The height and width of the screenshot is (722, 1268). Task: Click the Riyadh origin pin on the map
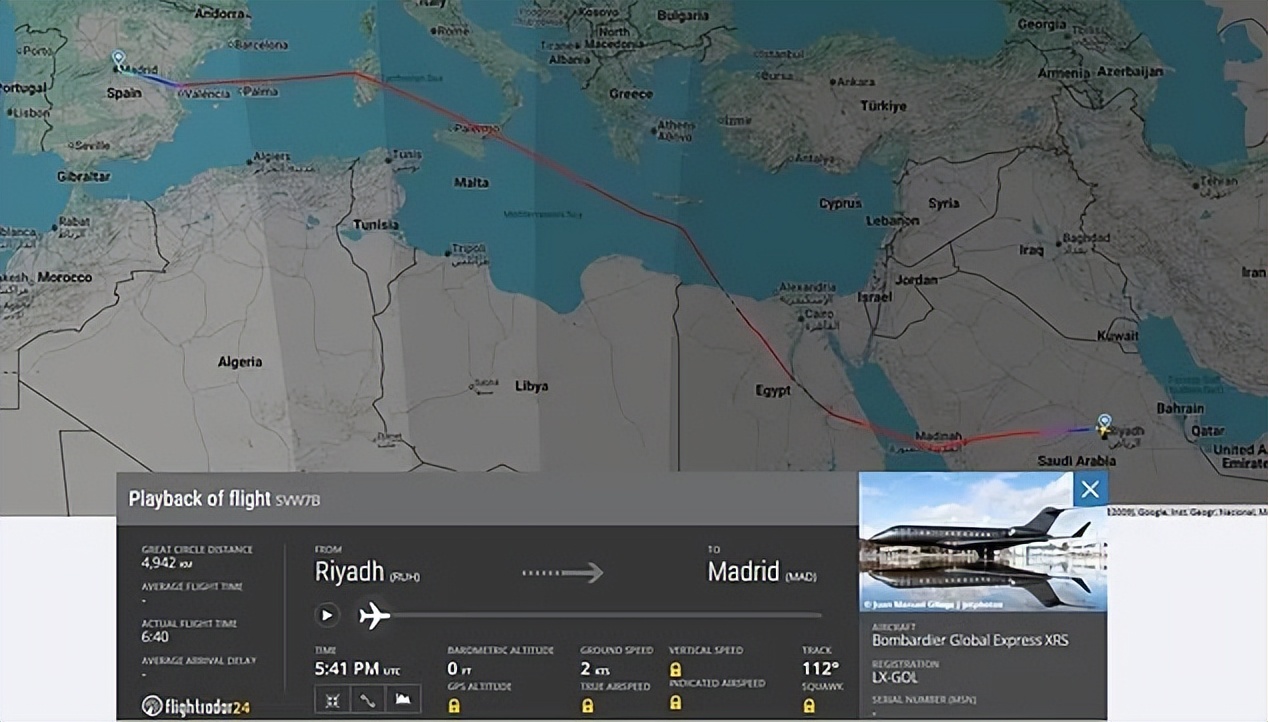point(1103,423)
